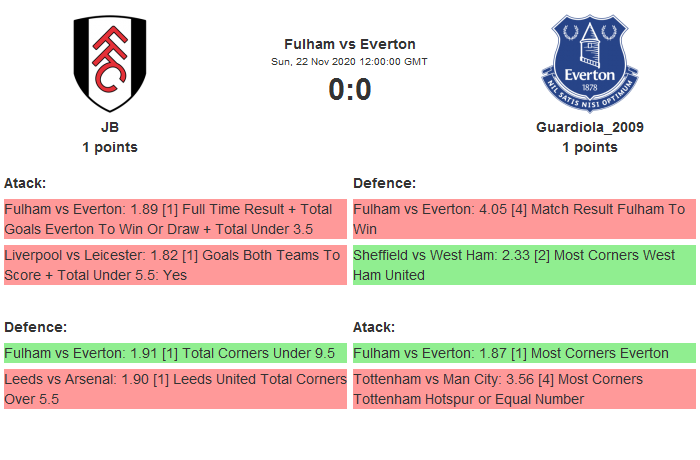
Task: Click the left Atack section heading
Action: (25, 183)
